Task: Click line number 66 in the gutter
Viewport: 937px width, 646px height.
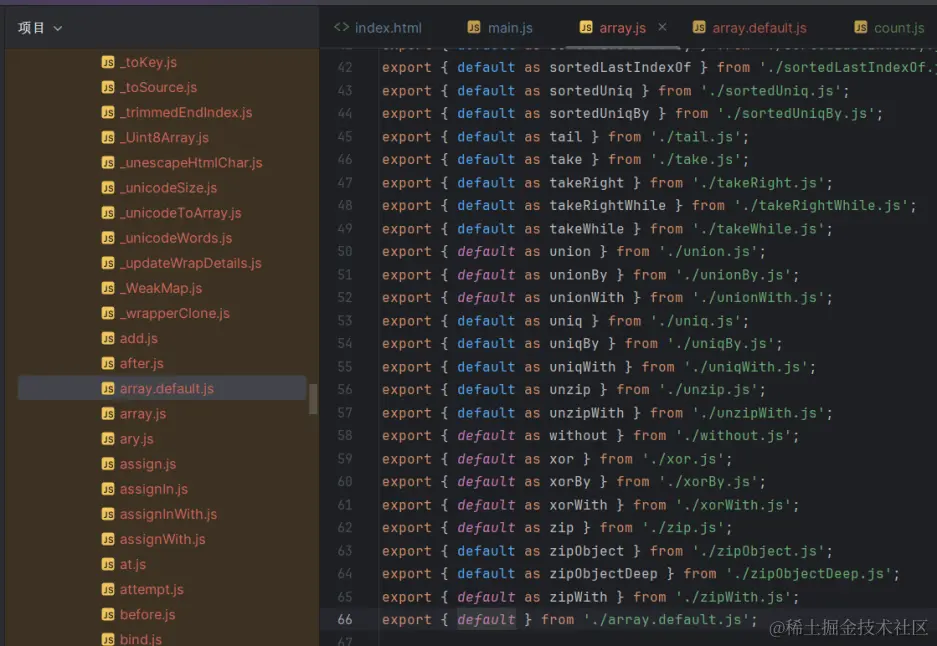Action: coord(345,620)
